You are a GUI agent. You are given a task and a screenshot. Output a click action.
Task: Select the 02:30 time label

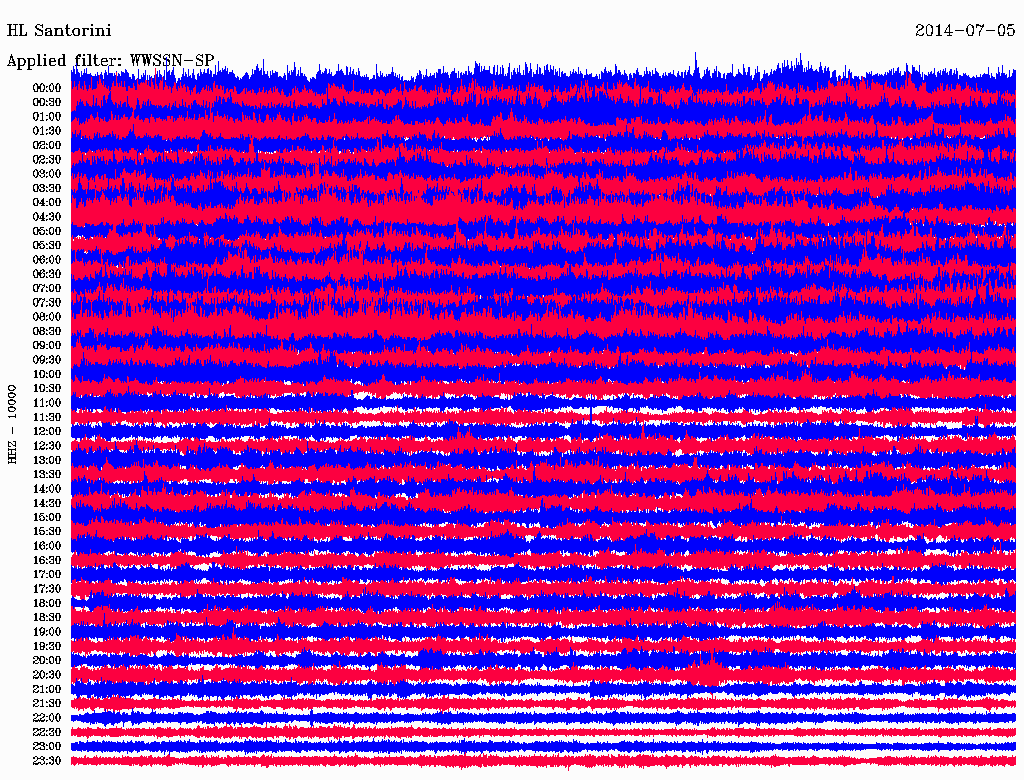pos(47,160)
